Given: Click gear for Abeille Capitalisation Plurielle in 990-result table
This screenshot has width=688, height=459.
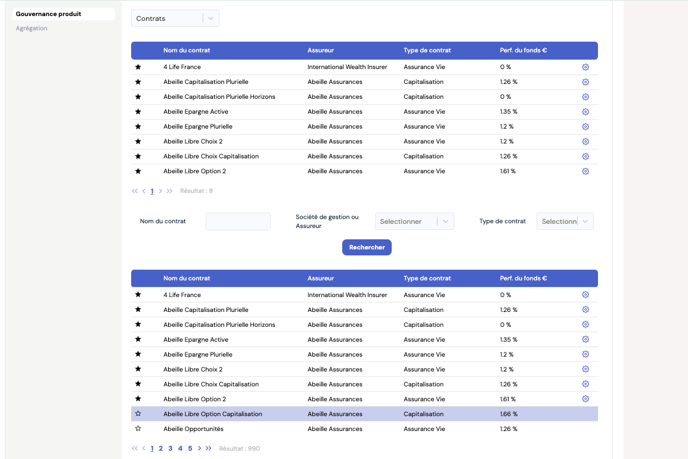Looking at the screenshot, I should coord(585,310).
